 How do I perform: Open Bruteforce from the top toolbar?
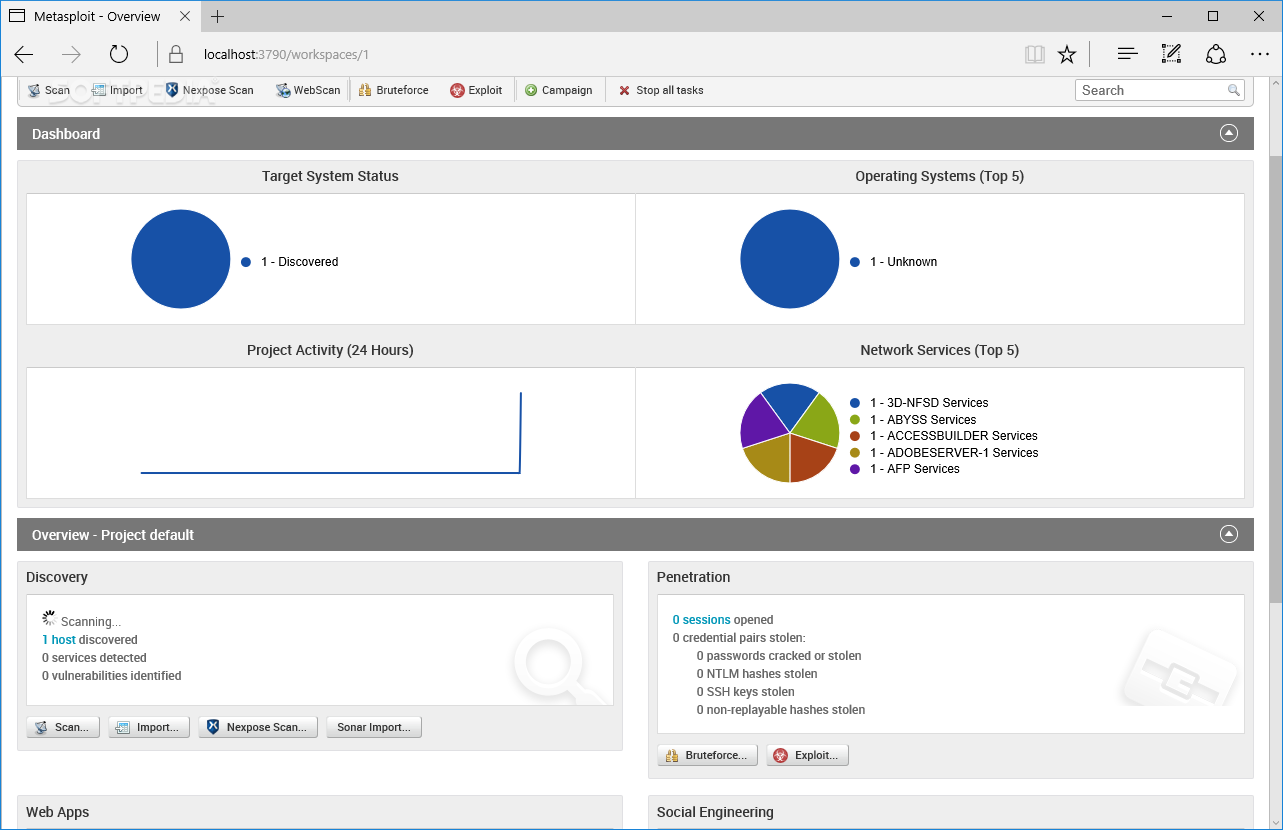pos(394,90)
